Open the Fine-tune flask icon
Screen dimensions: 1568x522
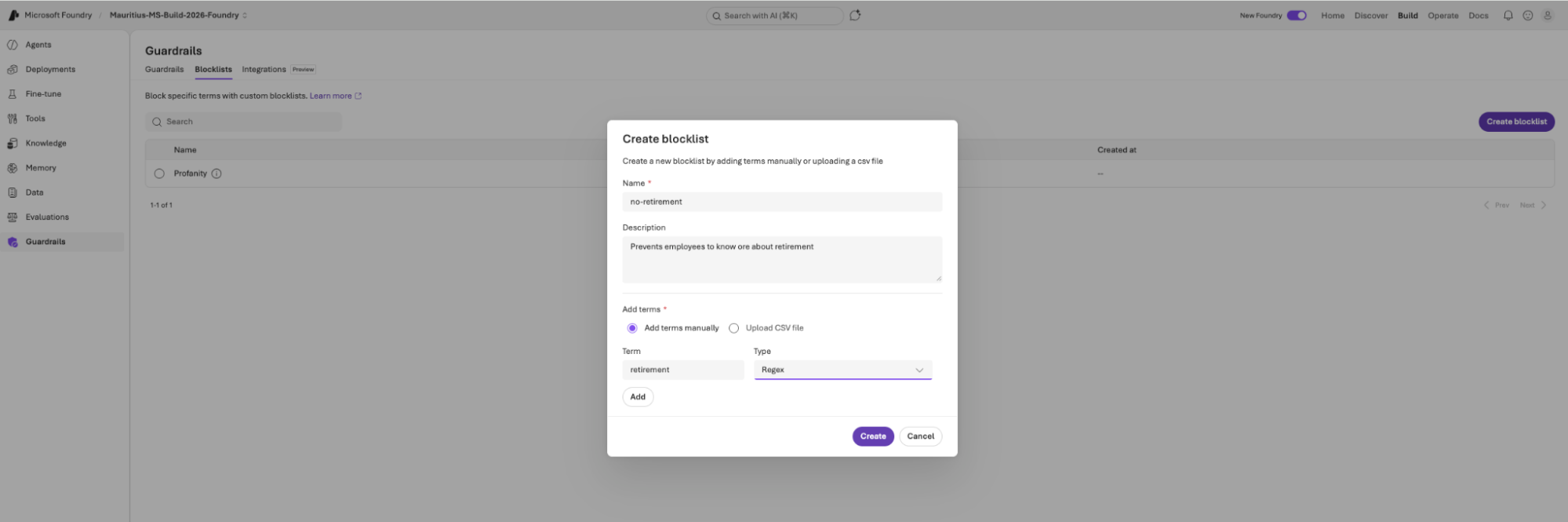click(13, 94)
